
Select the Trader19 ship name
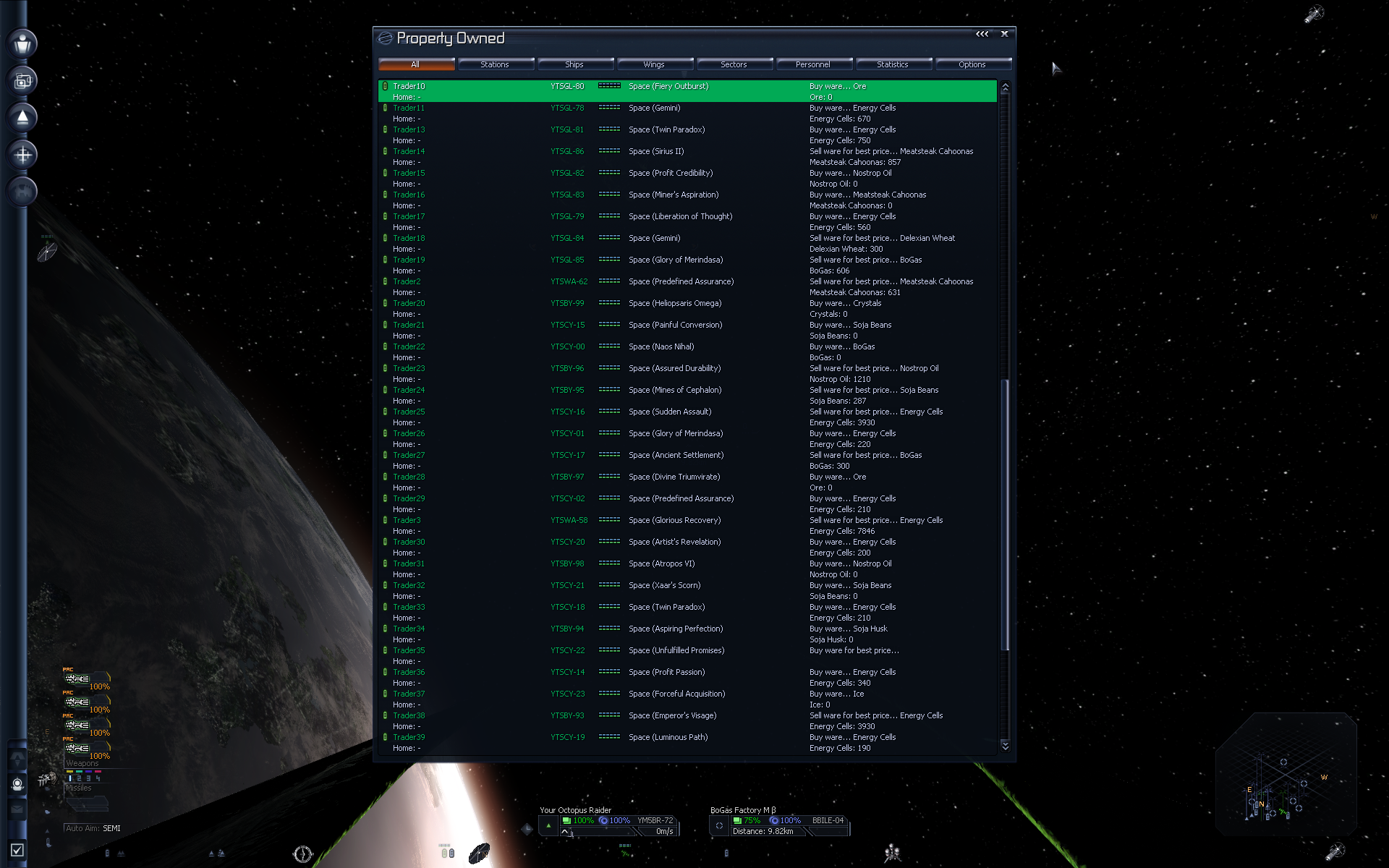pos(409,260)
